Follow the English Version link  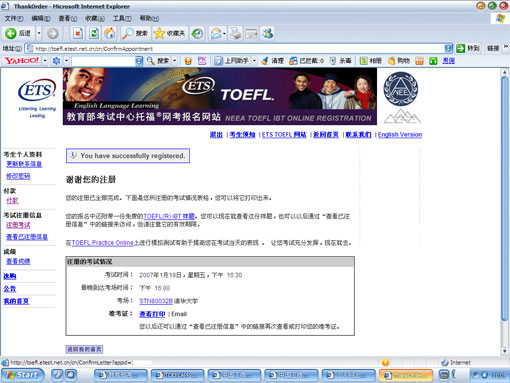coord(400,135)
